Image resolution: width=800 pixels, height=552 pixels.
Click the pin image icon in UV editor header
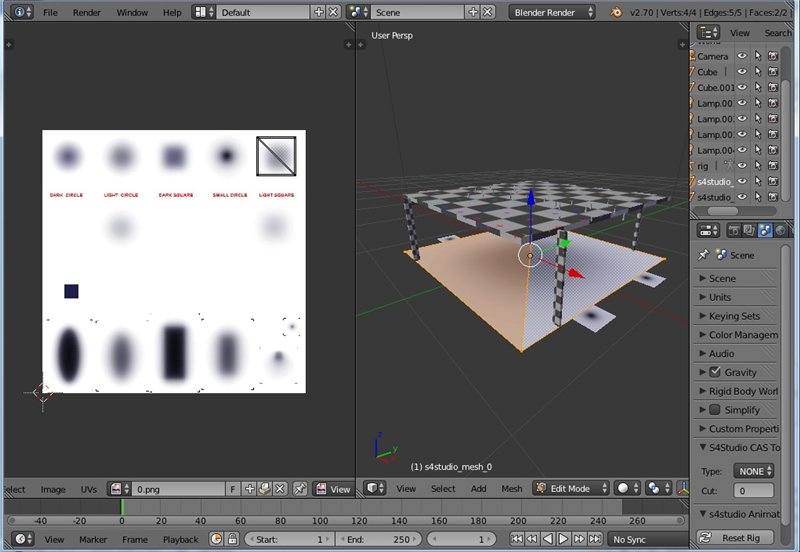299,489
